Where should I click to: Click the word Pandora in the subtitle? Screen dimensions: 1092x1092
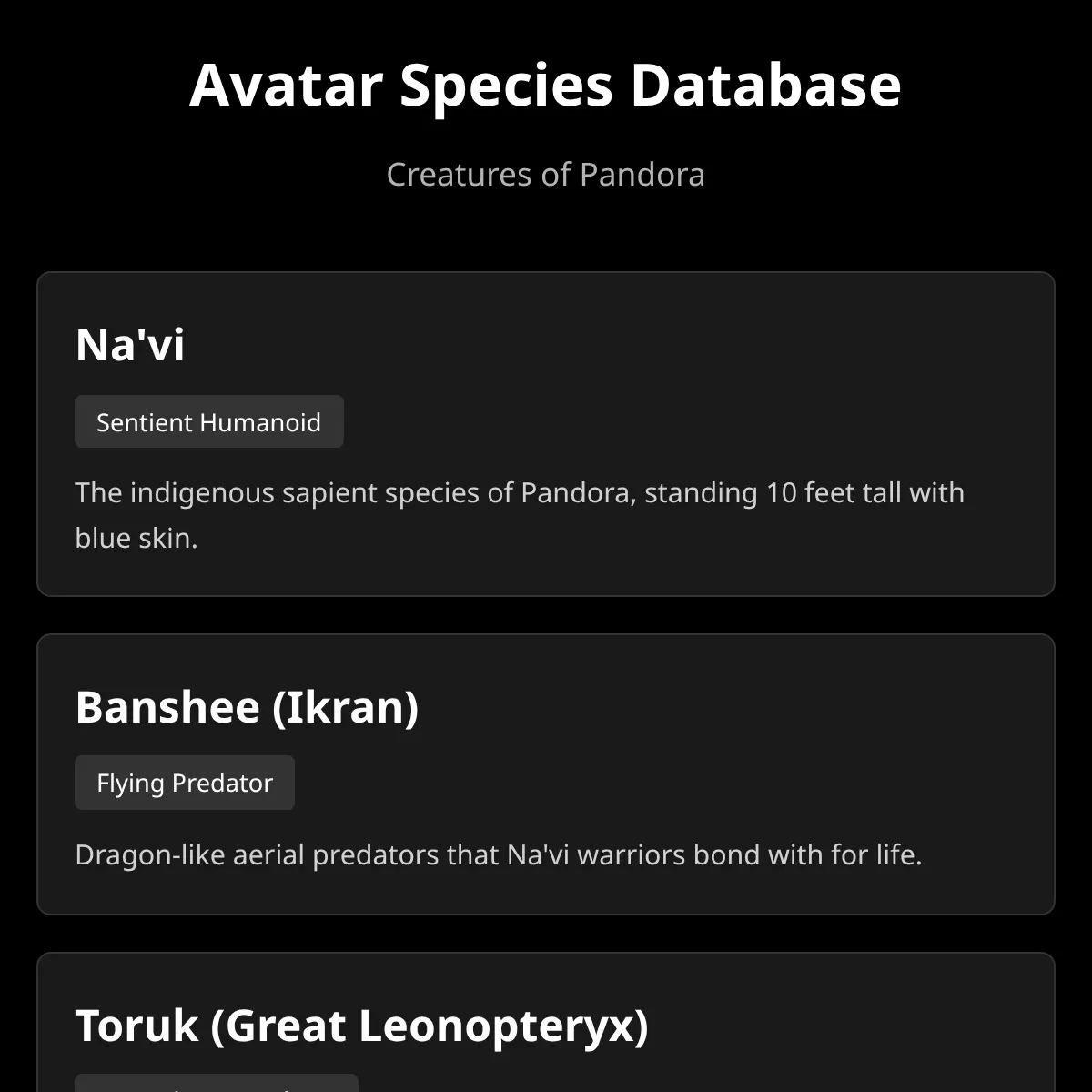tap(642, 174)
